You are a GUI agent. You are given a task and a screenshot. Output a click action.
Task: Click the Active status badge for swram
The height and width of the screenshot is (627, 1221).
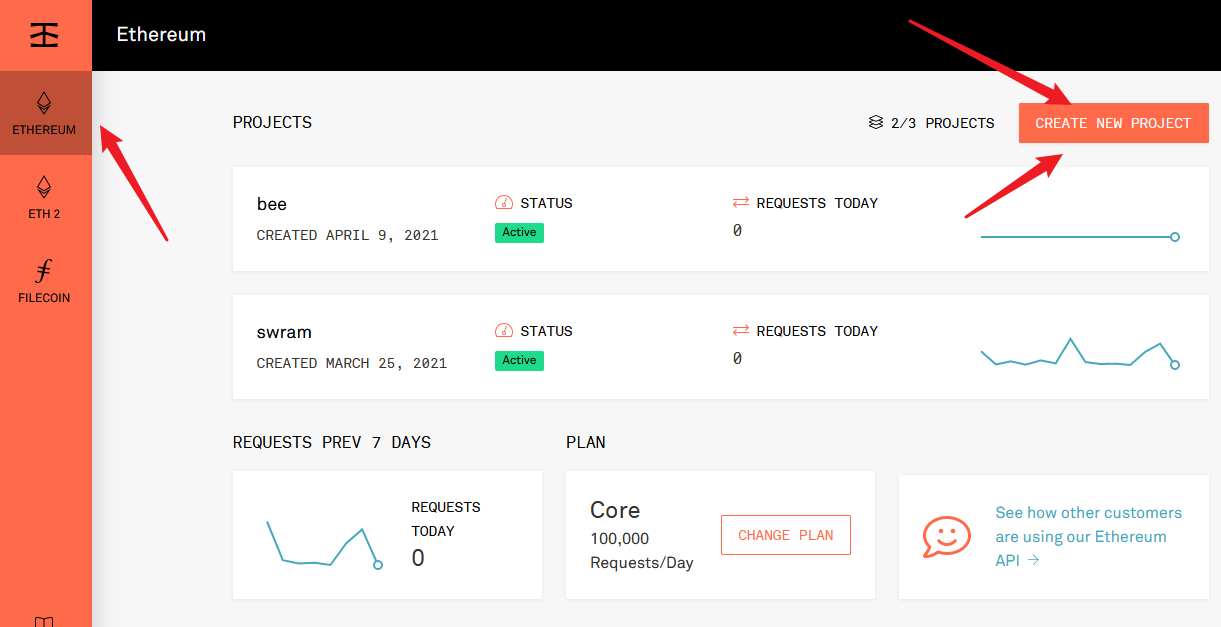[519, 361]
